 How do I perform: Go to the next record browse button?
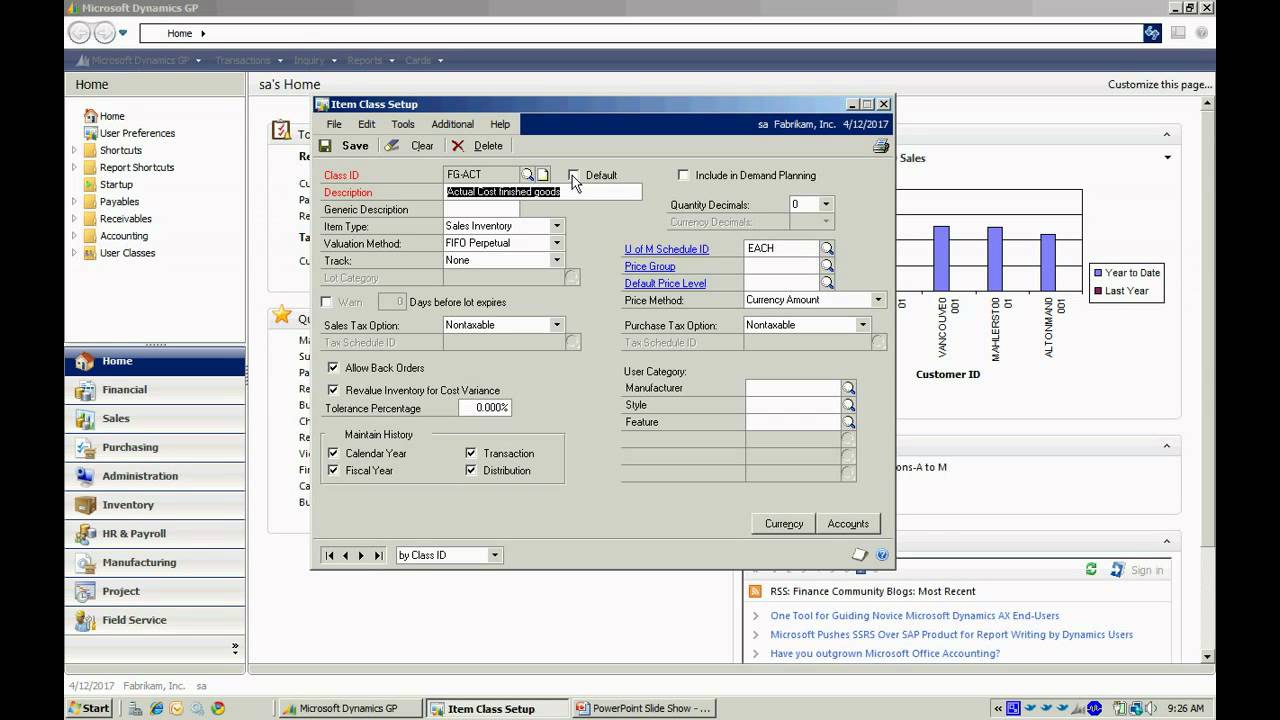[x=362, y=555]
